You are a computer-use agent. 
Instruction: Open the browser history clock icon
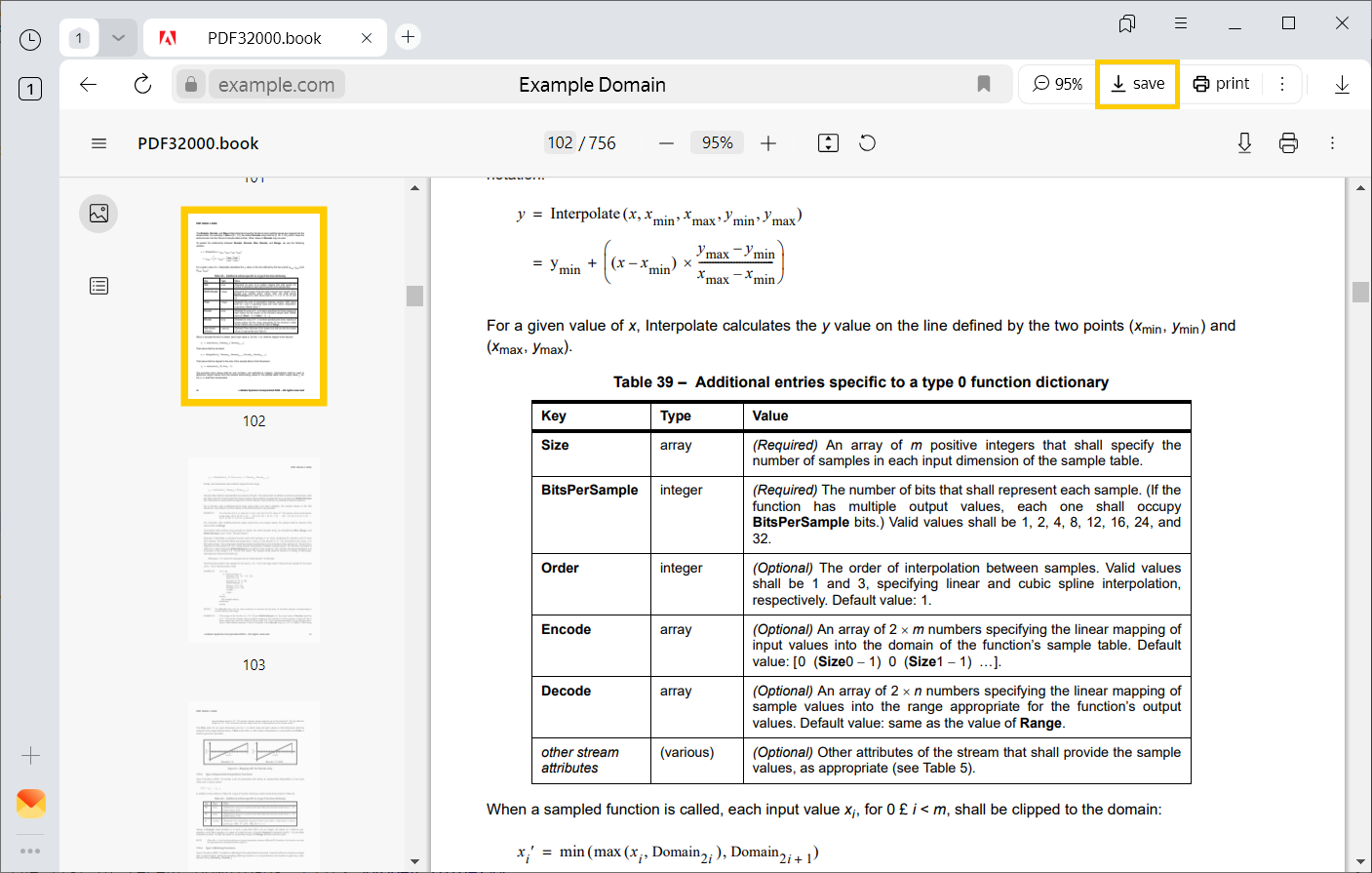[30, 39]
